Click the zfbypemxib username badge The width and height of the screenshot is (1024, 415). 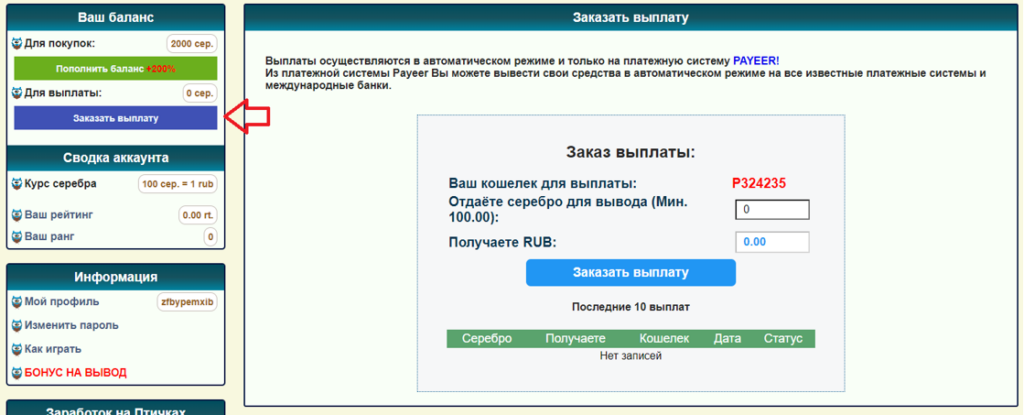(187, 302)
